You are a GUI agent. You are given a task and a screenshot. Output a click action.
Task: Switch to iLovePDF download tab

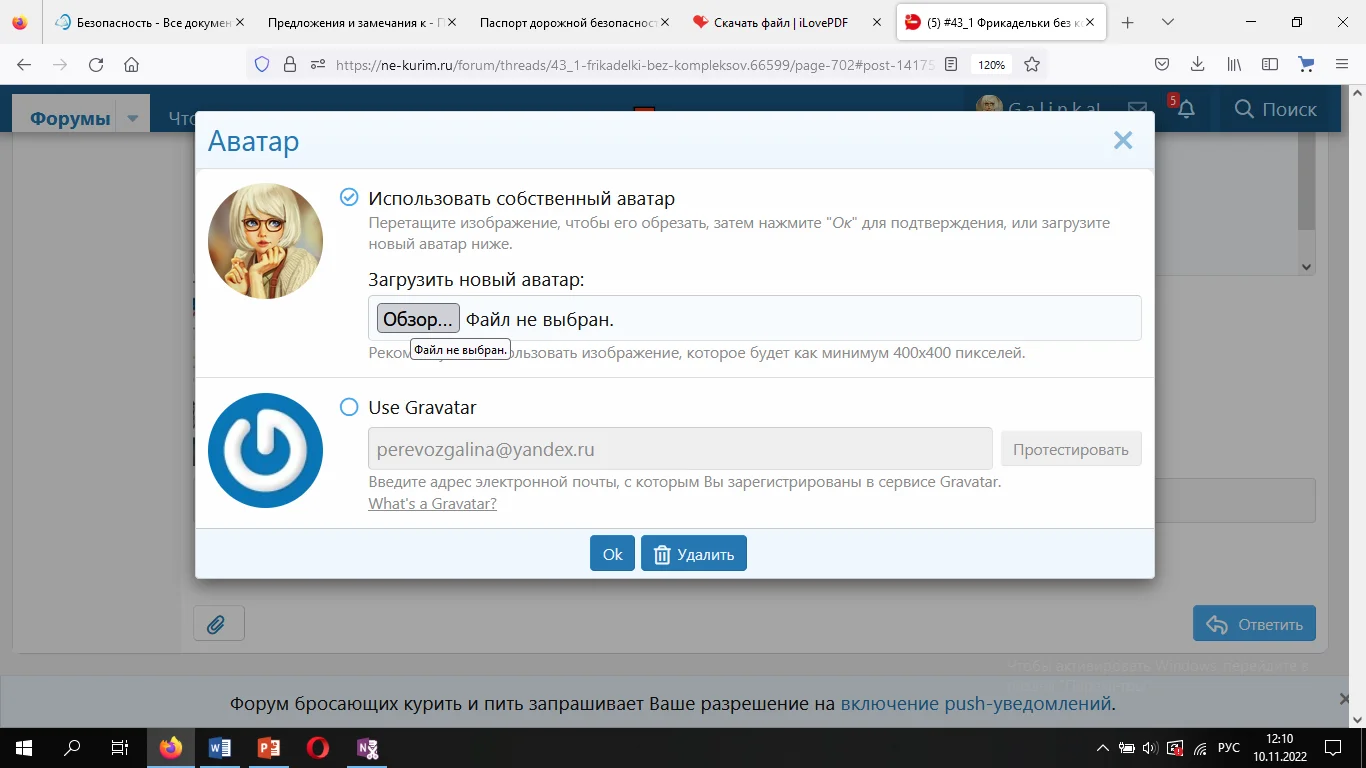[787, 22]
